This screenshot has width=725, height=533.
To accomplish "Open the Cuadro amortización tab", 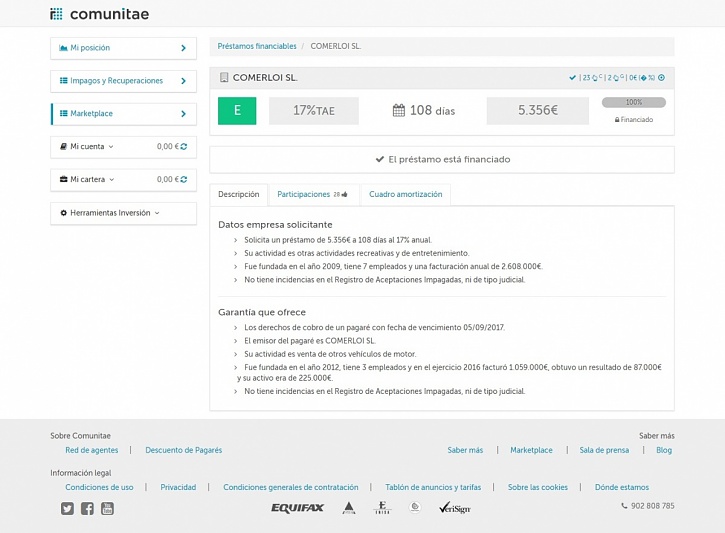I will [x=405, y=194].
